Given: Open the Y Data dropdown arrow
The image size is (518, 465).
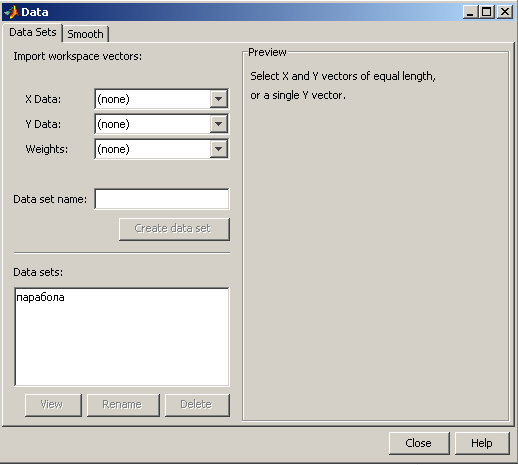Looking at the screenshot, I should point(219,124).
